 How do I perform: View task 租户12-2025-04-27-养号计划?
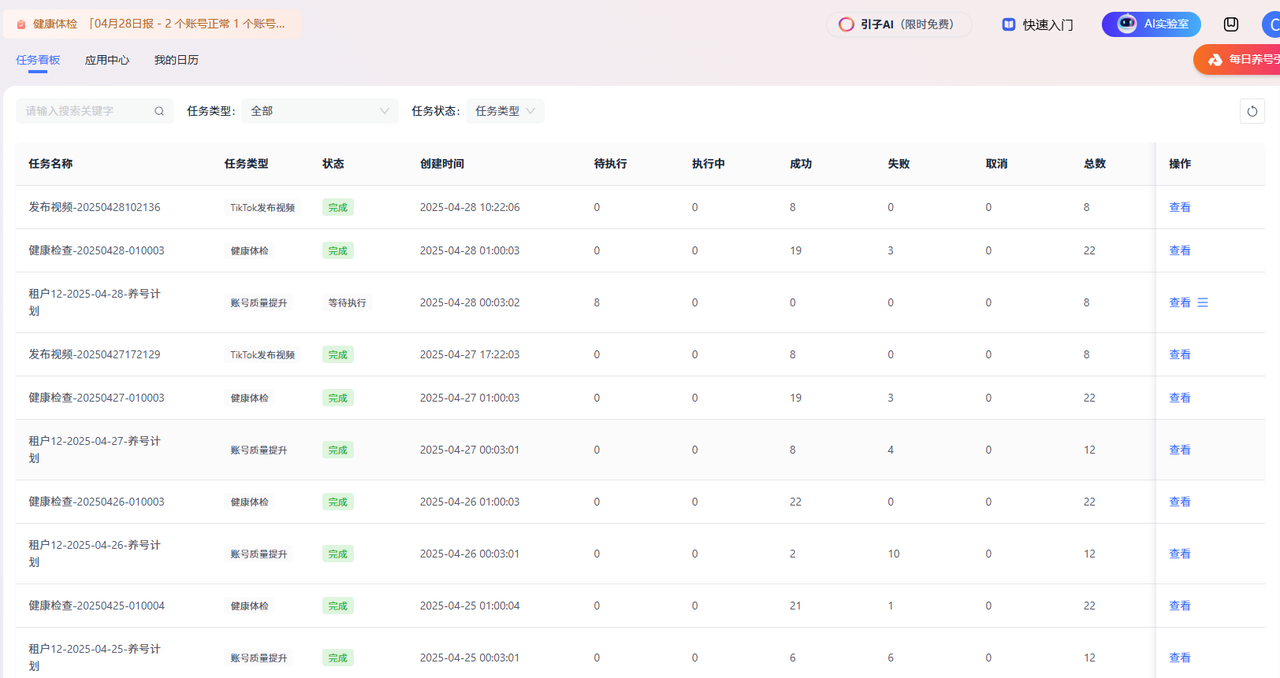[1180, 450]
